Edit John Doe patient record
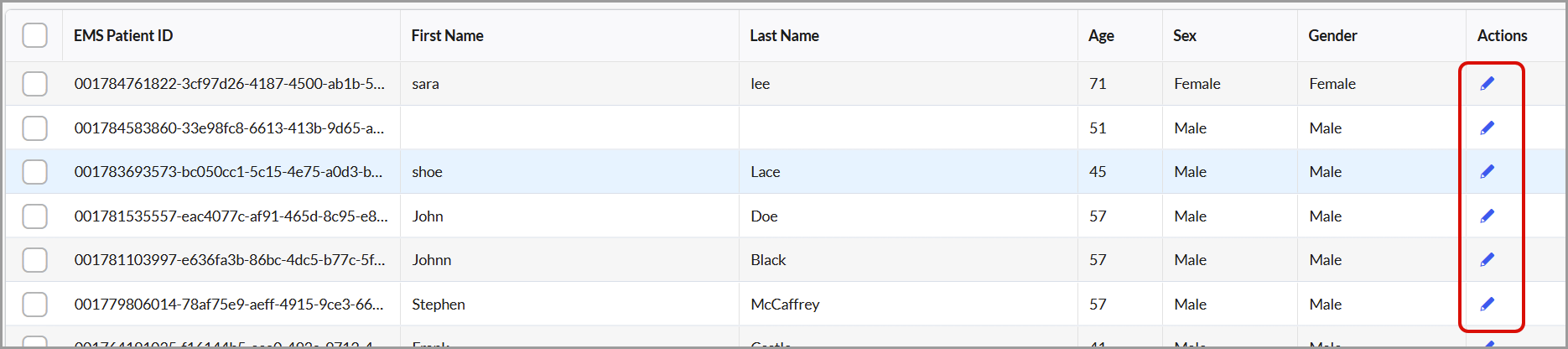The image size is (1568, 349). [x=1488, y=216]
